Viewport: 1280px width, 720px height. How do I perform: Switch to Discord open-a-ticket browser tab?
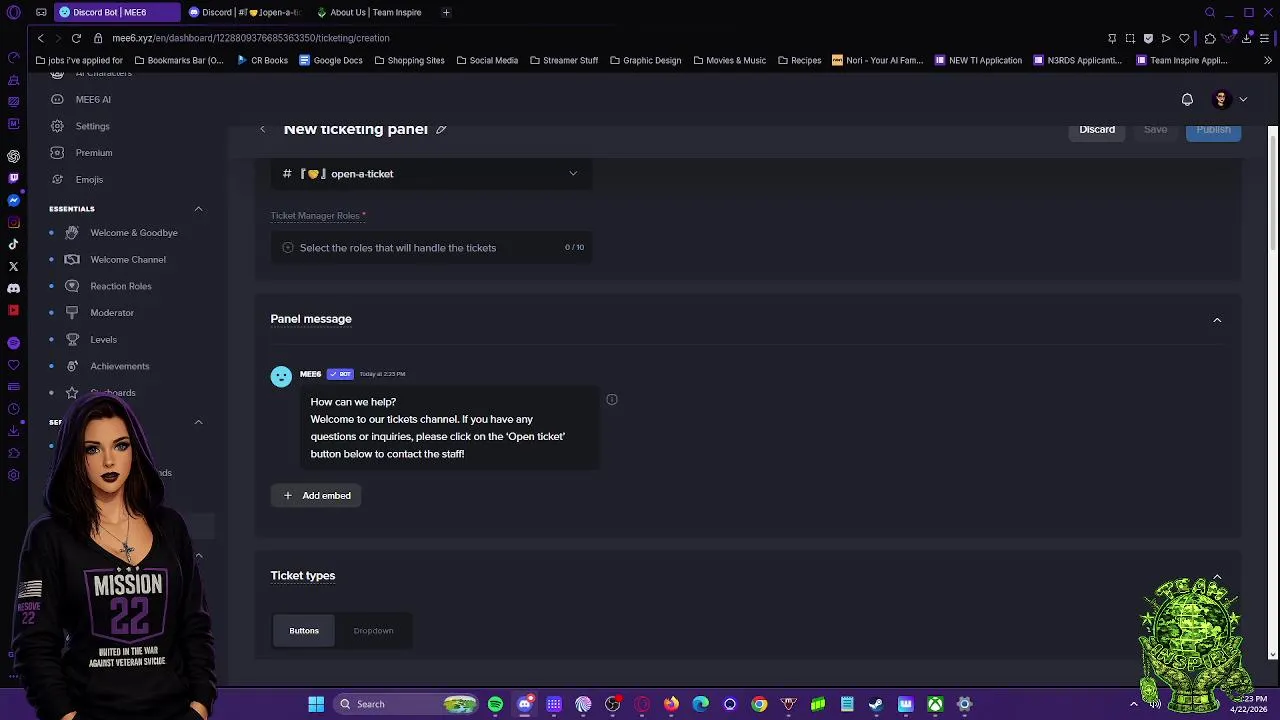click(x=245, y=13)
